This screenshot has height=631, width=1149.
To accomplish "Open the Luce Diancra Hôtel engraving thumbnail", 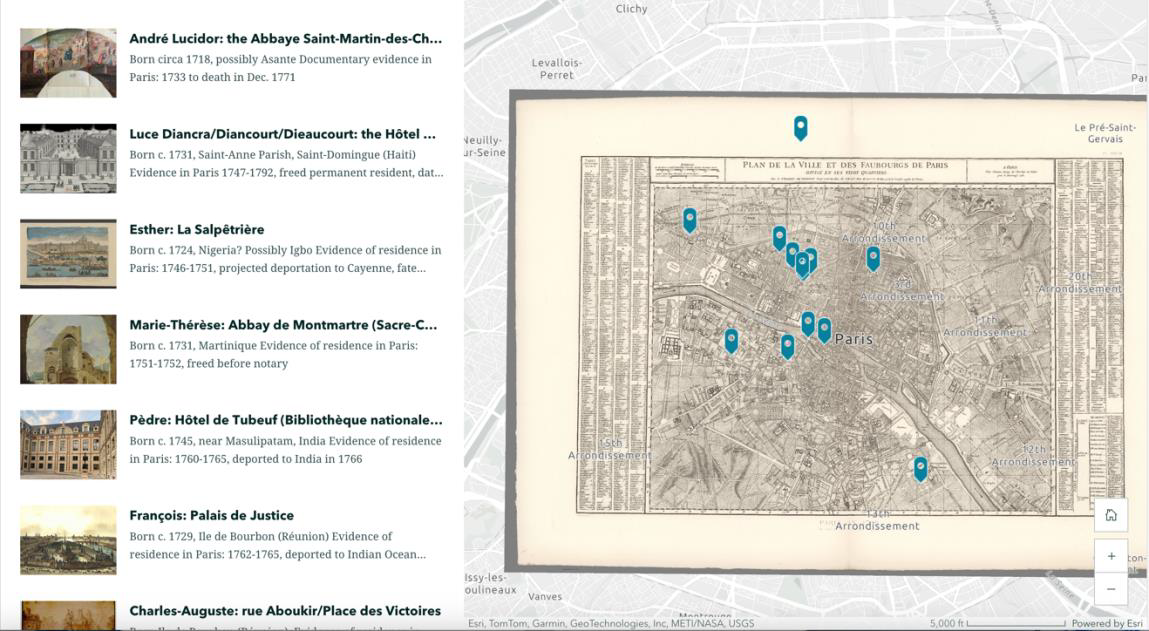I will point(68,158).
